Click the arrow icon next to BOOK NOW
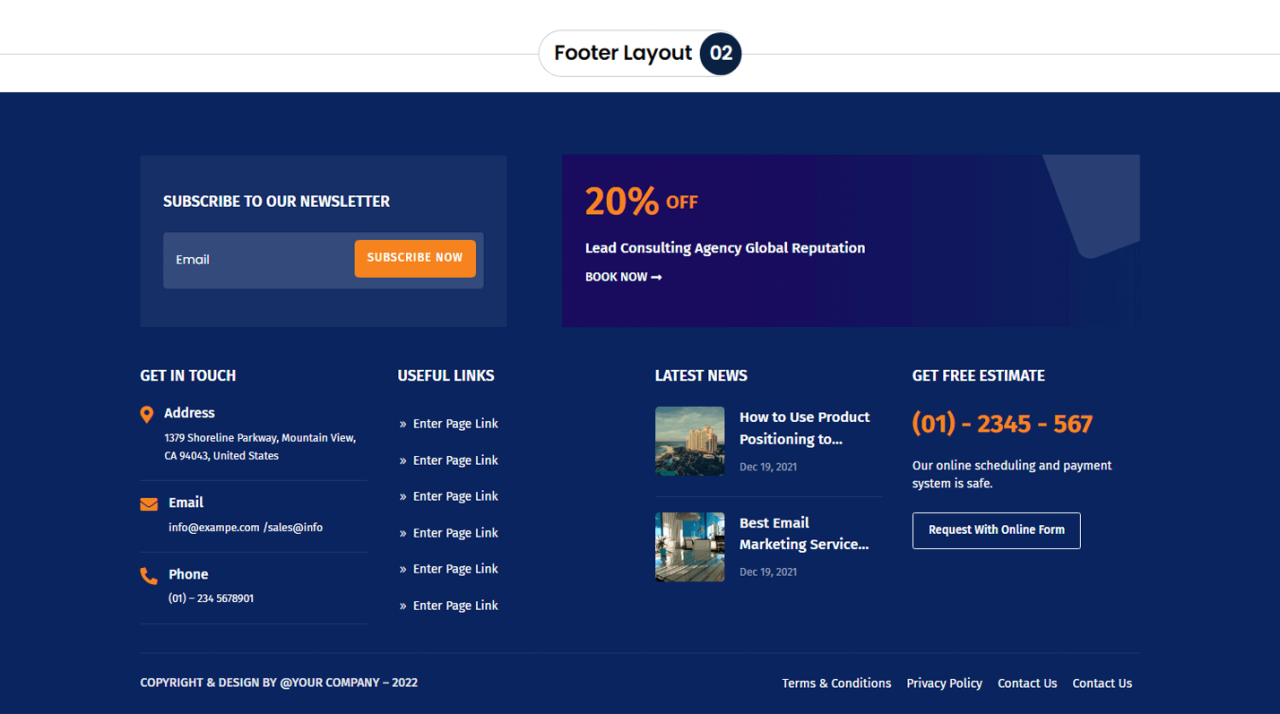The width and height of the screenshot is (1280, 714). (655, 277)
